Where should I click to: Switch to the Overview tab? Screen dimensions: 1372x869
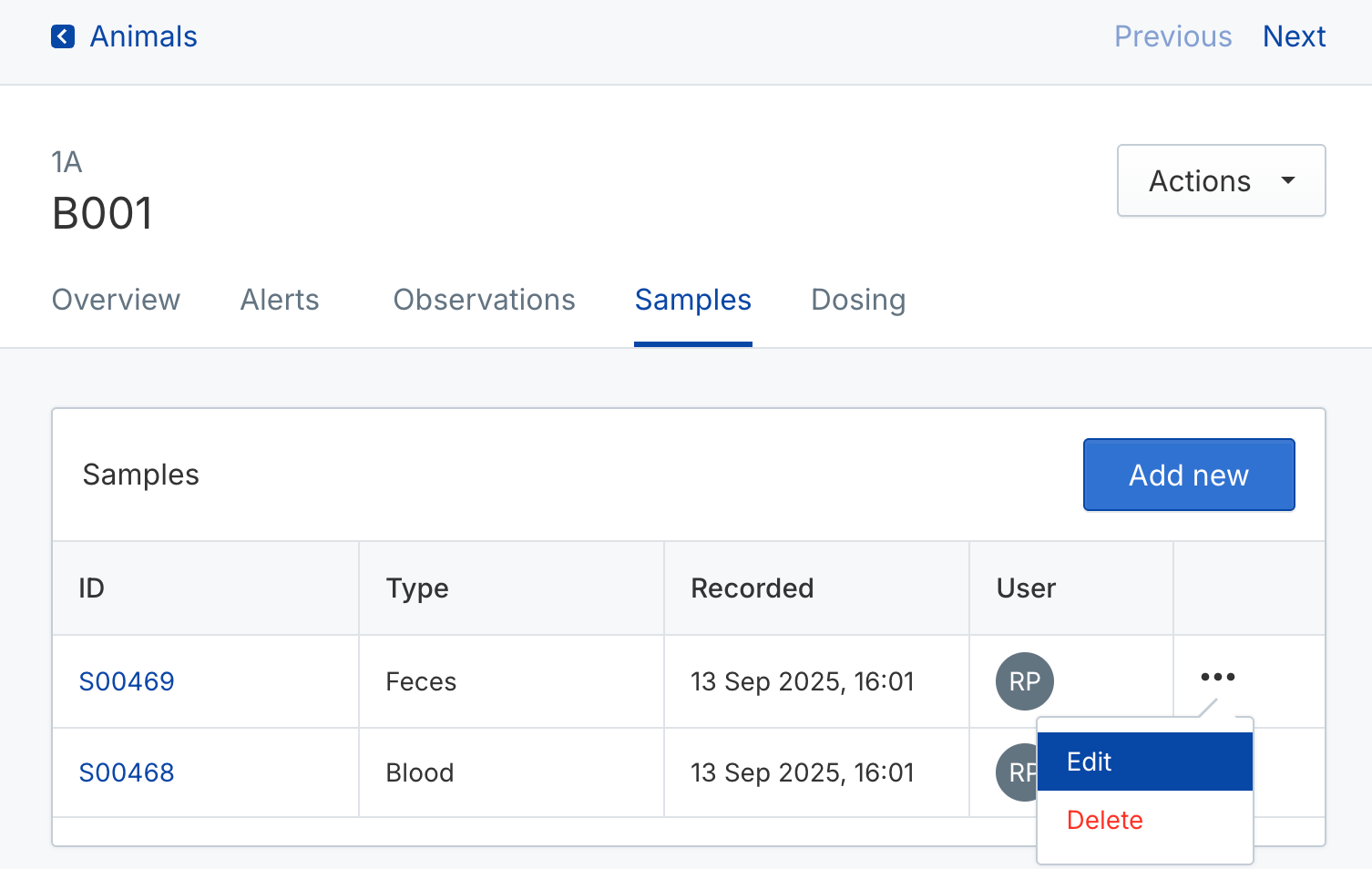click(116, 300)
